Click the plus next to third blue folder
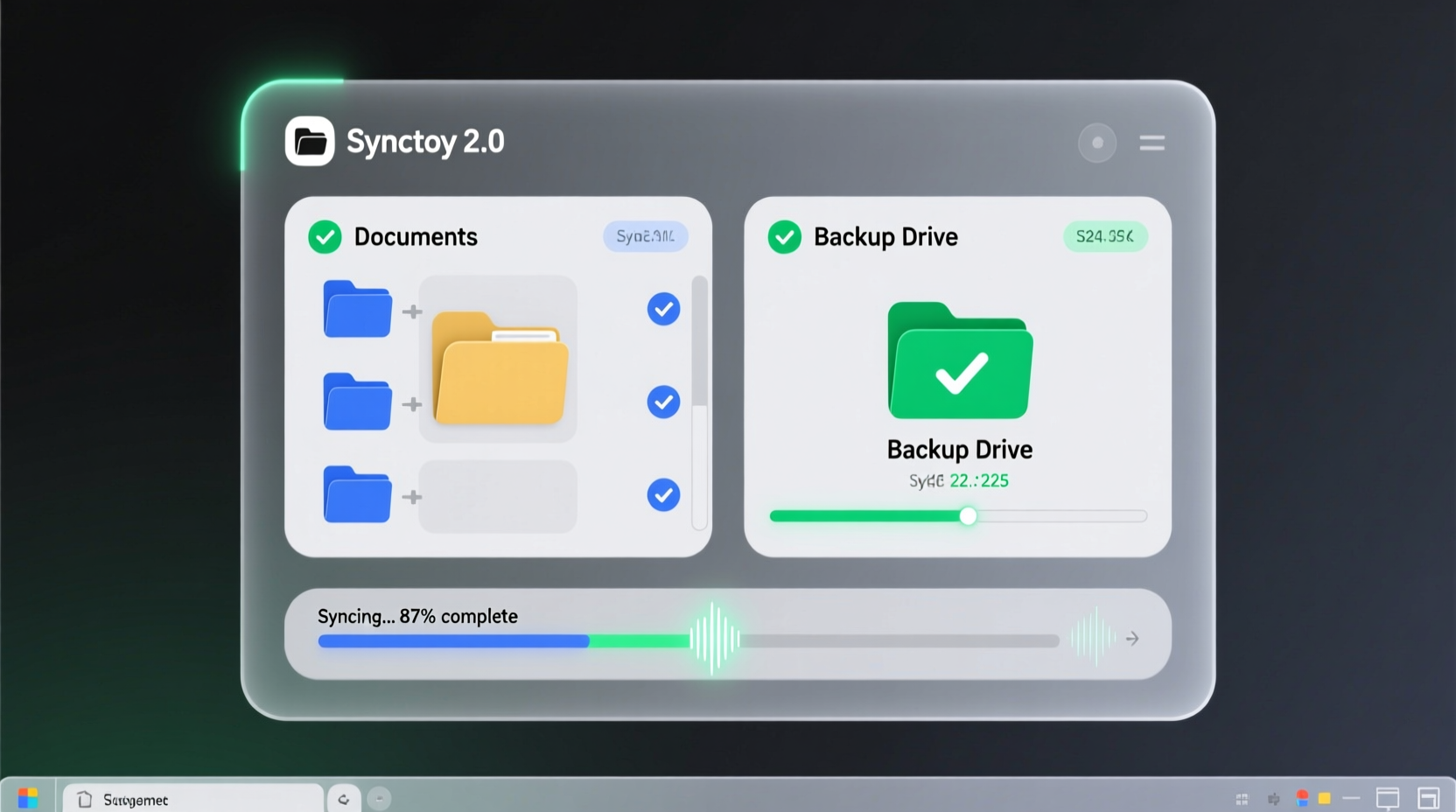Image resolution: width=1456 pixels, height=812 pixels. 412,497
